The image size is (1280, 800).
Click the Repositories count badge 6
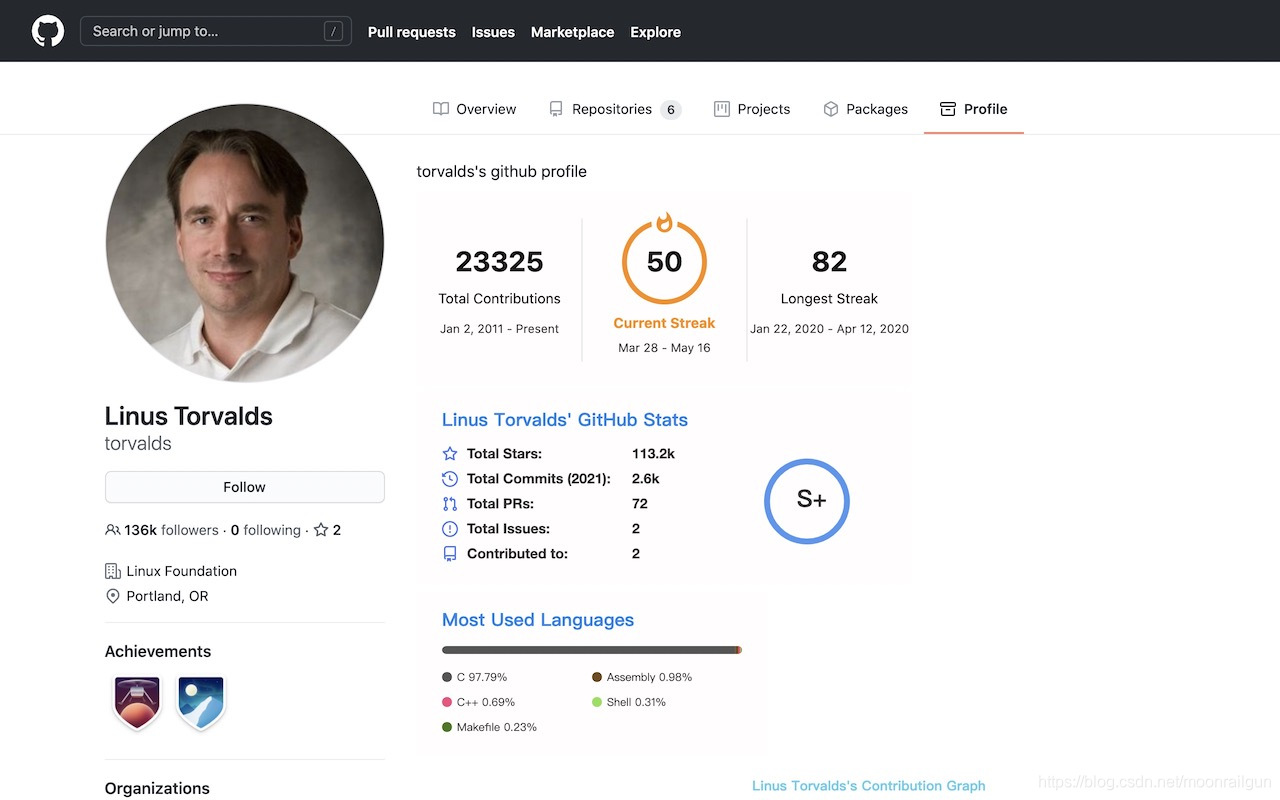[x=671, y=110]
